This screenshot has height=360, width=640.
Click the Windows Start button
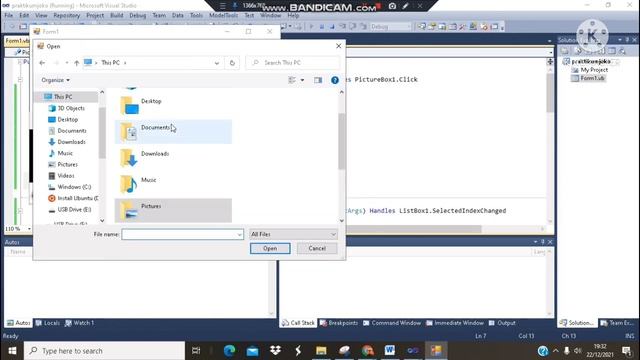(x=12, y=351)
